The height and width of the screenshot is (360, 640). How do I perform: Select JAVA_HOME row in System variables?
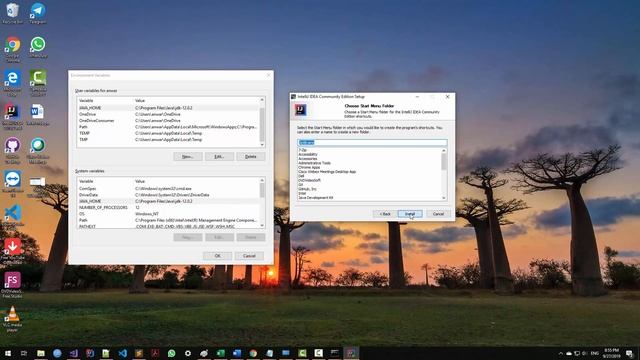[x=168, y=201]
